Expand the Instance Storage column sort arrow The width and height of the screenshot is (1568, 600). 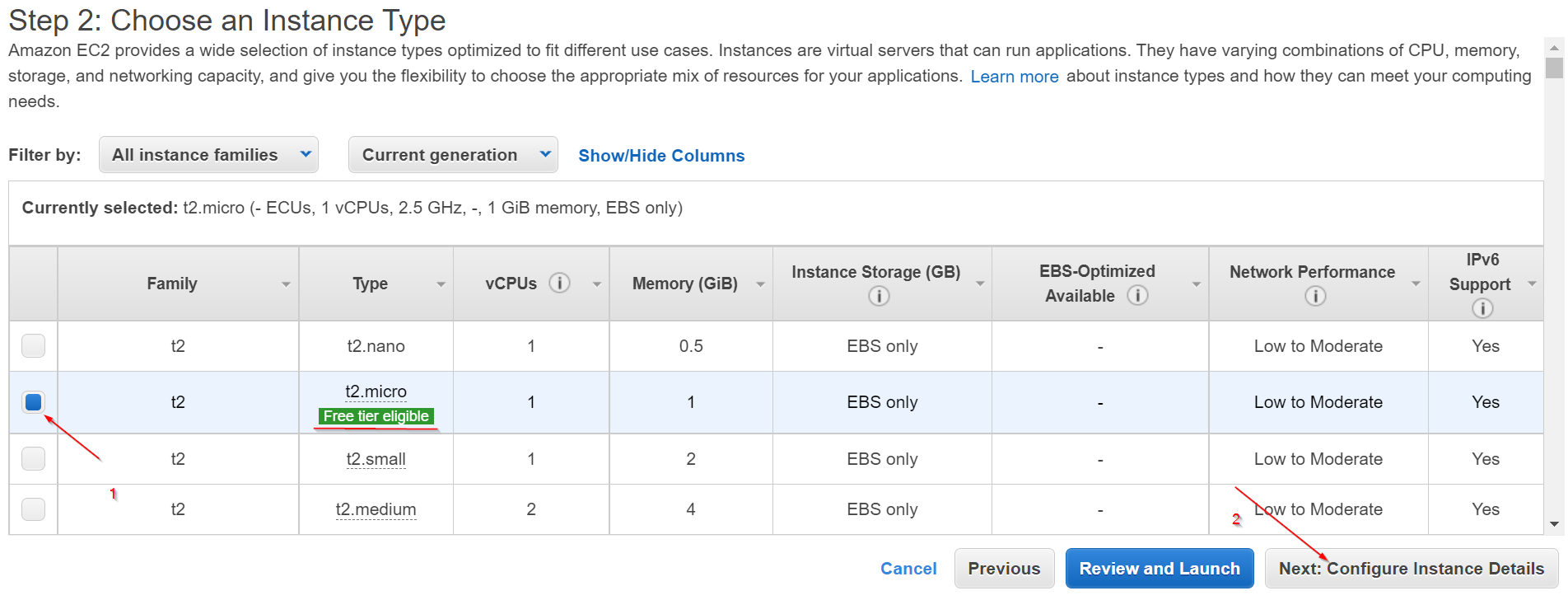[x=980, y=284]
